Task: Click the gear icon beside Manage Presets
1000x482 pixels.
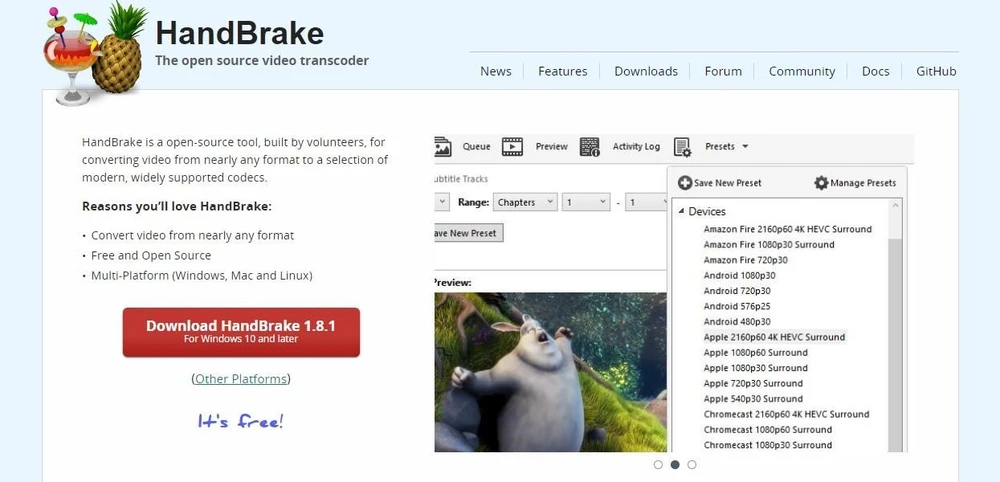Action: tap(821, 183)
